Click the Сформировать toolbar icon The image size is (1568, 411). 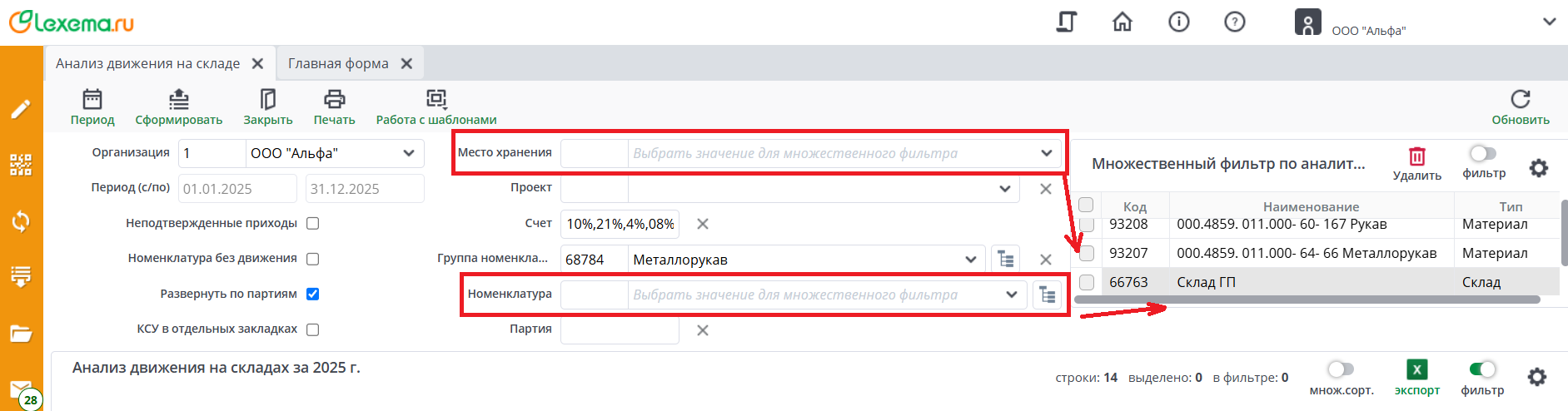click(x=178, y=100)
